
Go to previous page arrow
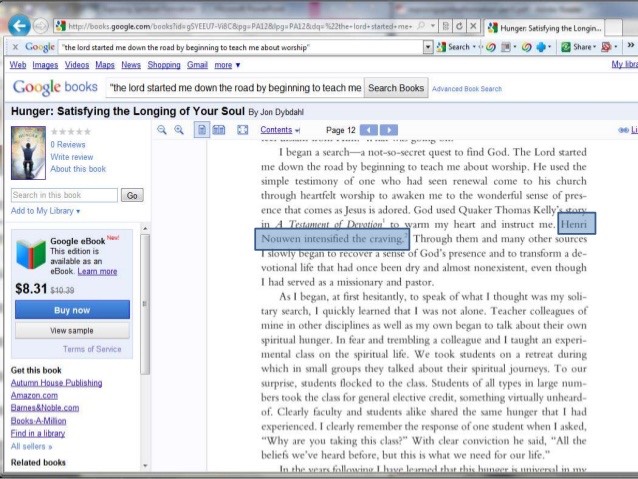(x=369, y=130)
